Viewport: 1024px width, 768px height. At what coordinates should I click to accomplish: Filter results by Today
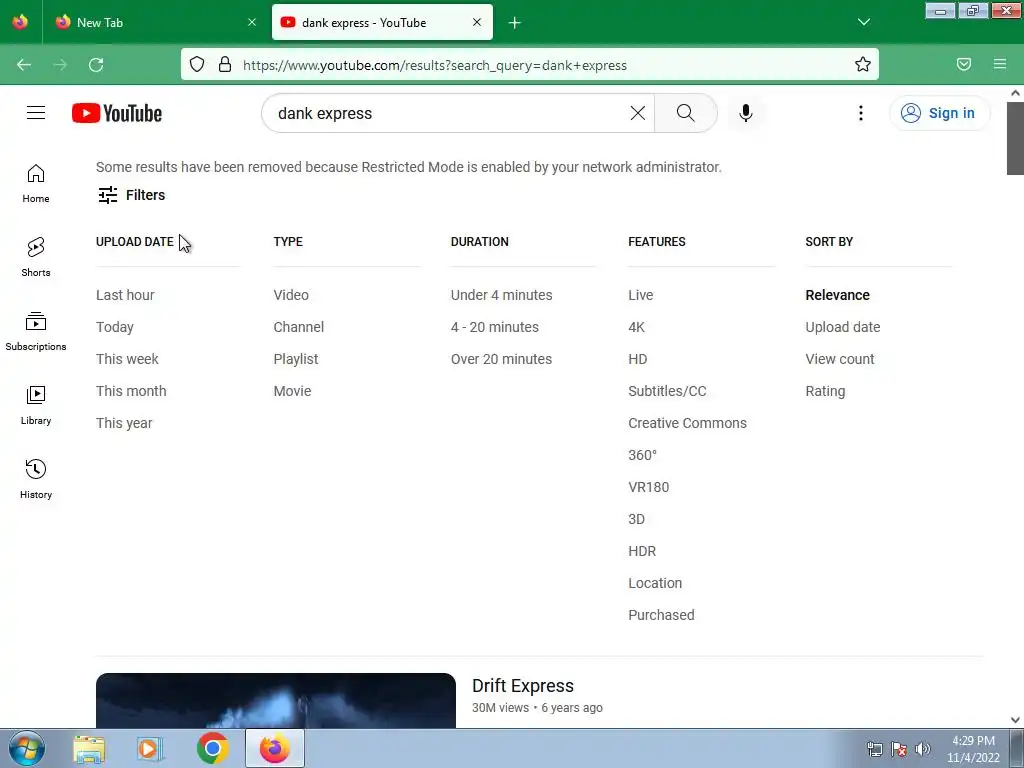coord(115,327)
